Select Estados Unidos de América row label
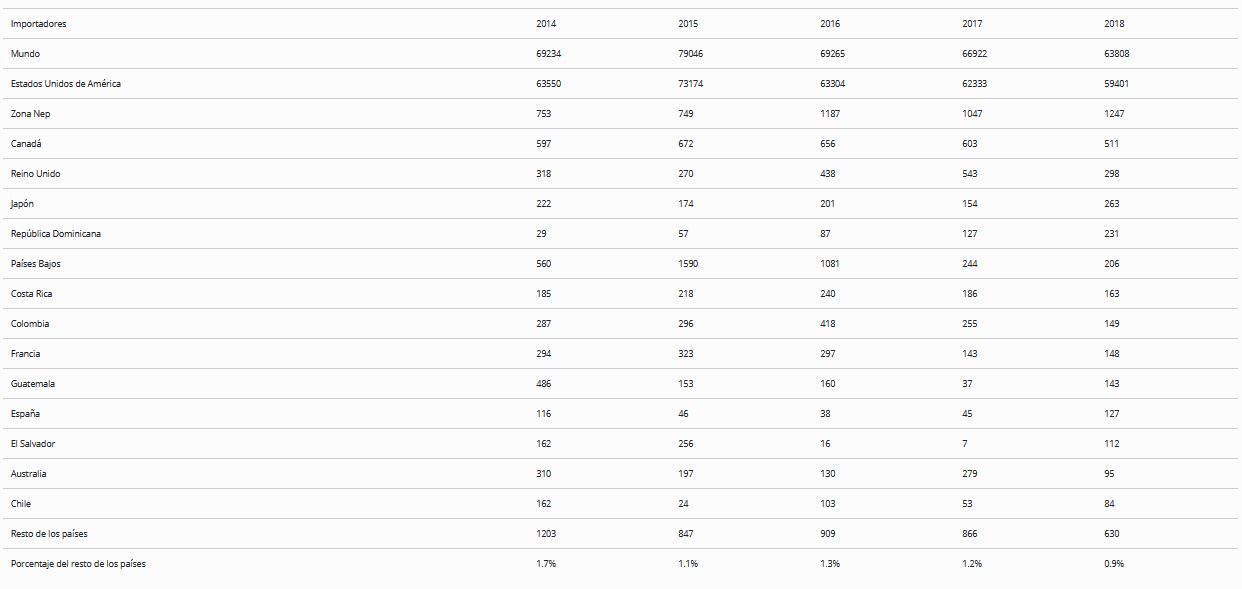This screenshot has height=589, width=1242. click(66, 84)
